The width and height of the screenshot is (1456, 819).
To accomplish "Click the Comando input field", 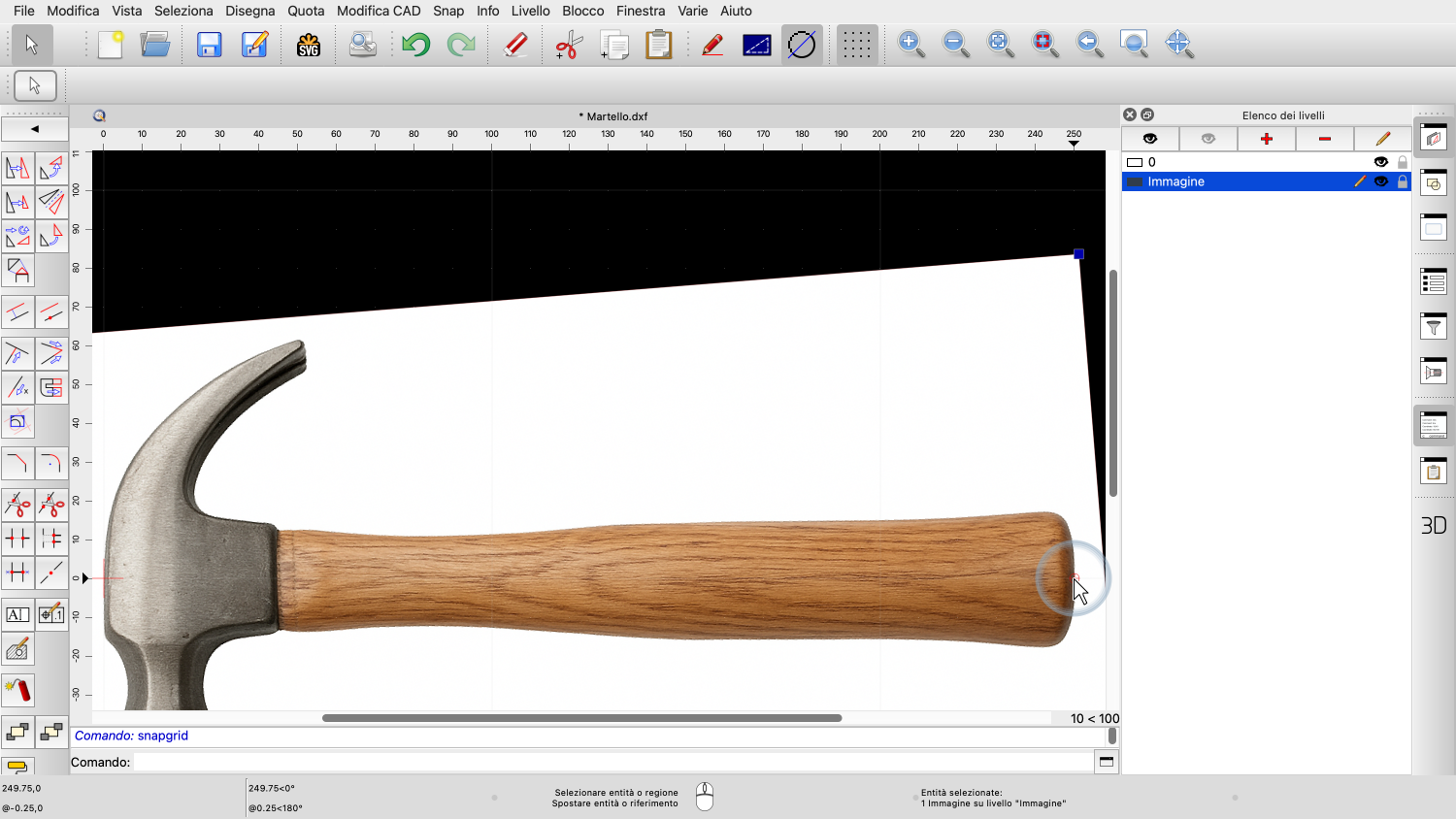I will pyautogui.click(x=612, y=762).
